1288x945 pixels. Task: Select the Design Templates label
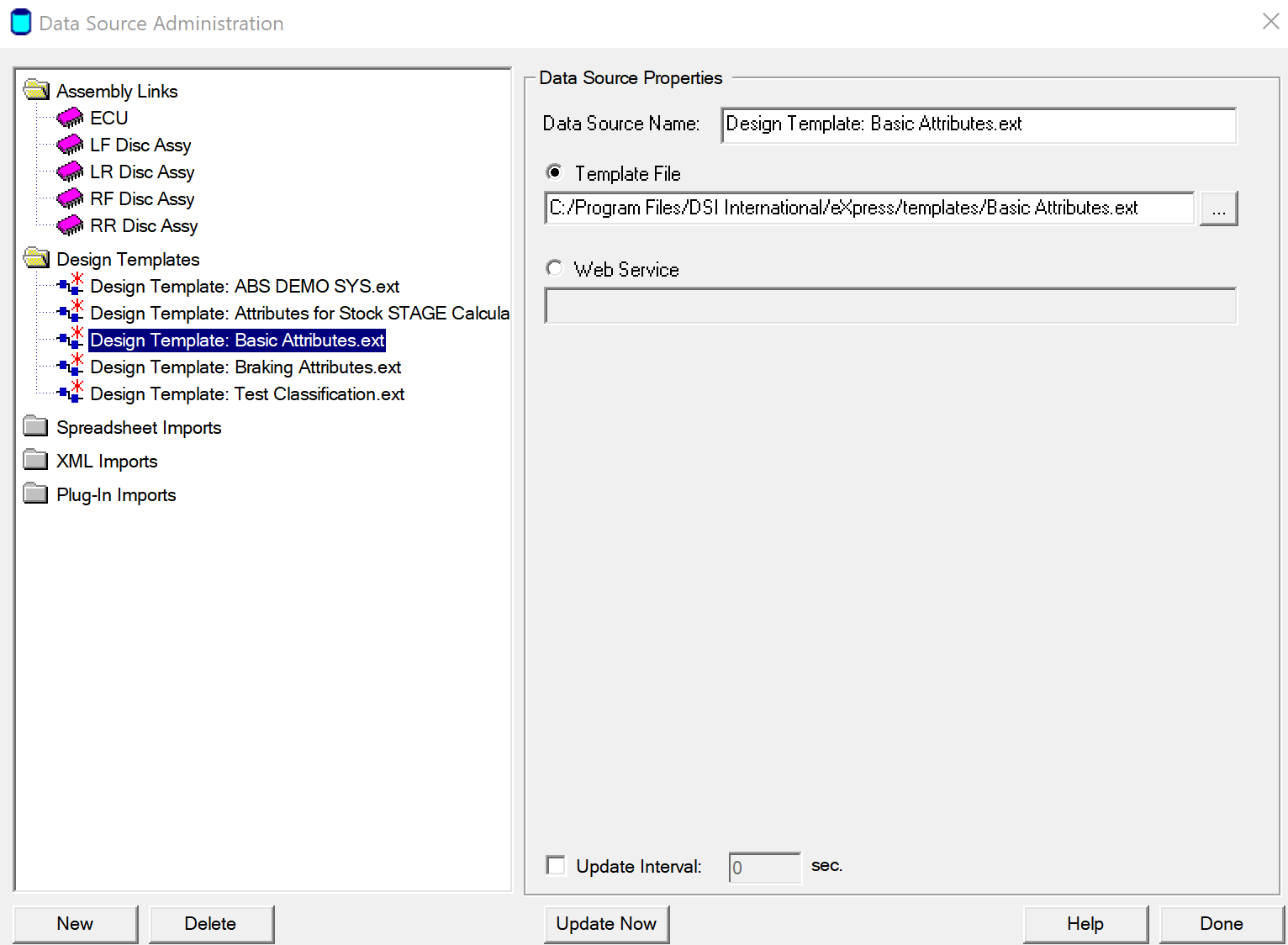coord(128,259)
